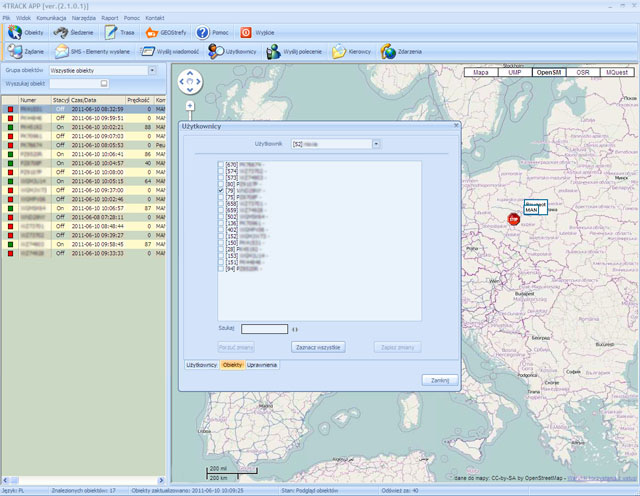Open the Kierowcy folder icon
The height and width of the screenshot is (496, 640).
point(339,51)
